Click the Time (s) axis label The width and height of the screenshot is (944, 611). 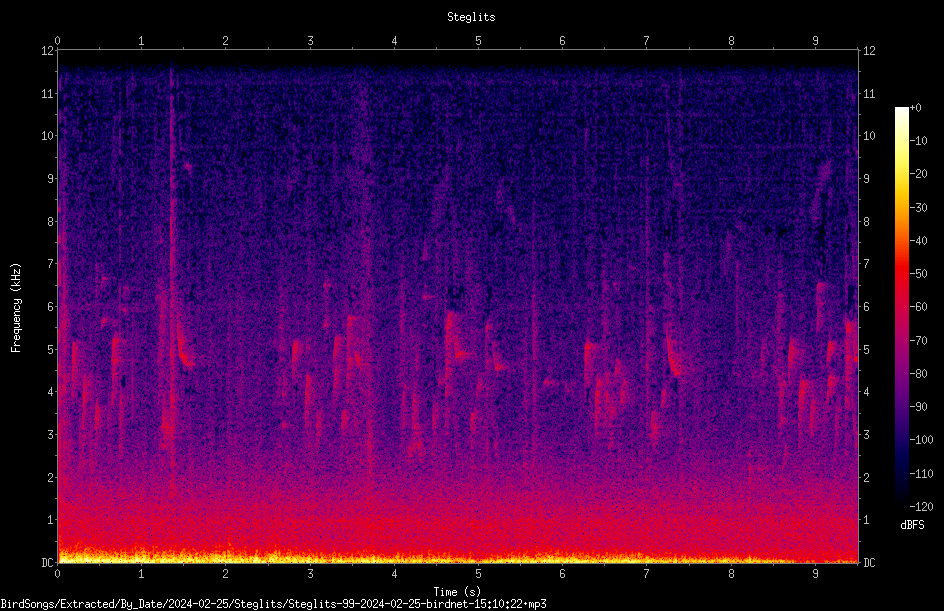(x=457, y=592)
